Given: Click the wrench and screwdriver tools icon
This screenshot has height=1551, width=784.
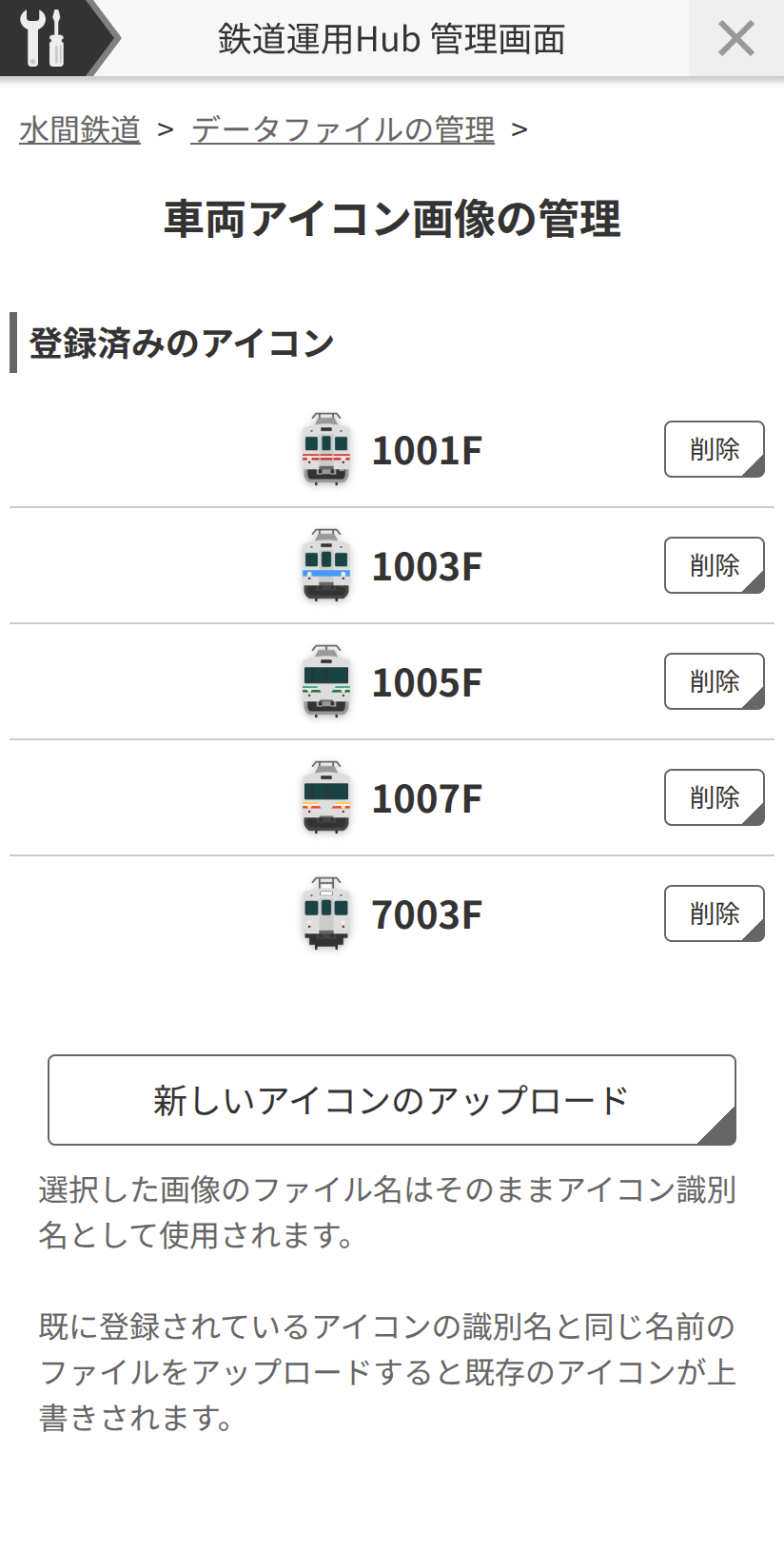Looking at the screenshot, I should (44, 38).
